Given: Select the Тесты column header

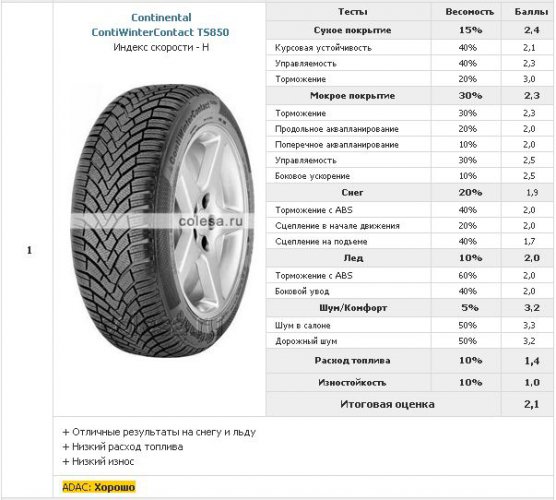Looking at the screenshot, I should click(352, 12).
